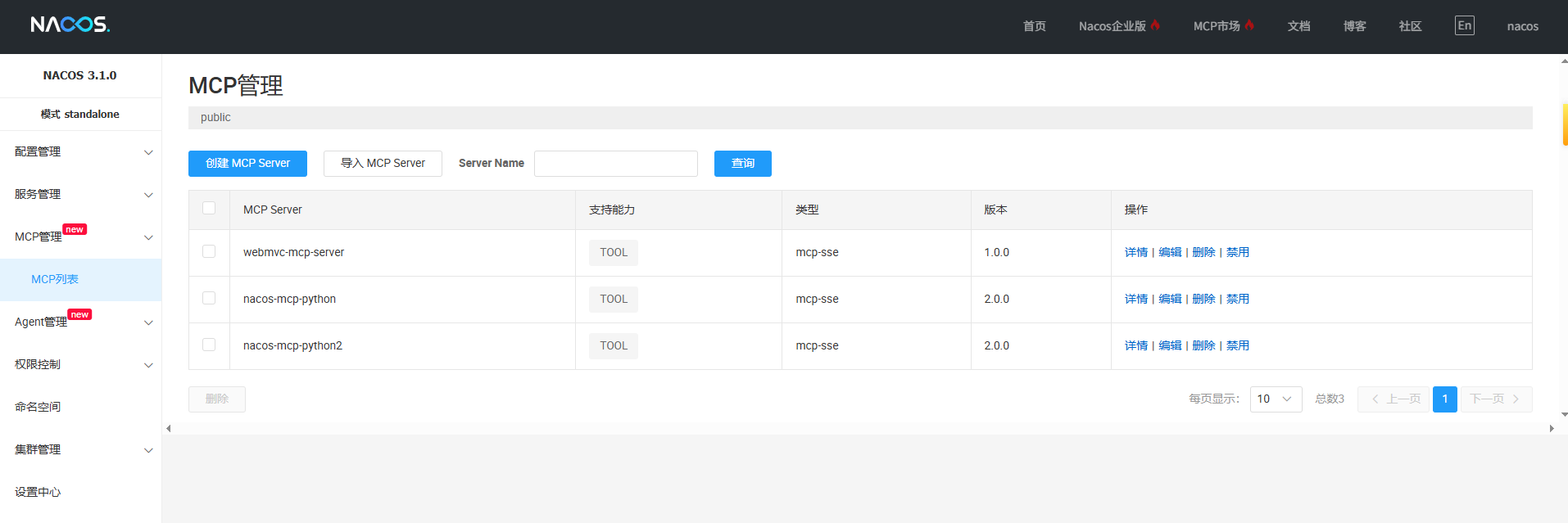The width and height of the screenshot is (1568, 523).
Task: Go to page 1 in pagination
Action: pos(1445,399)
